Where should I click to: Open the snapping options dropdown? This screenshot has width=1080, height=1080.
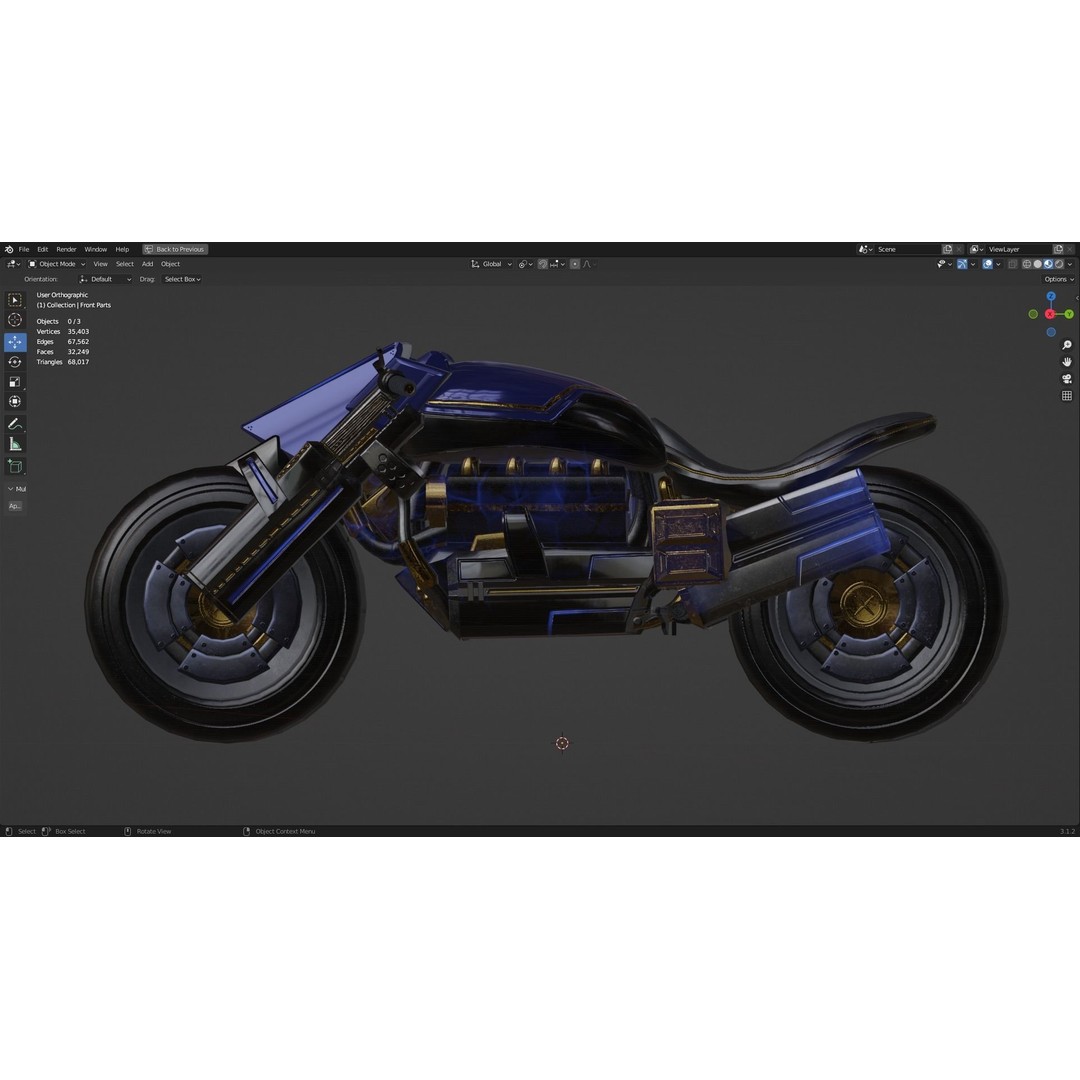[557, 264]
